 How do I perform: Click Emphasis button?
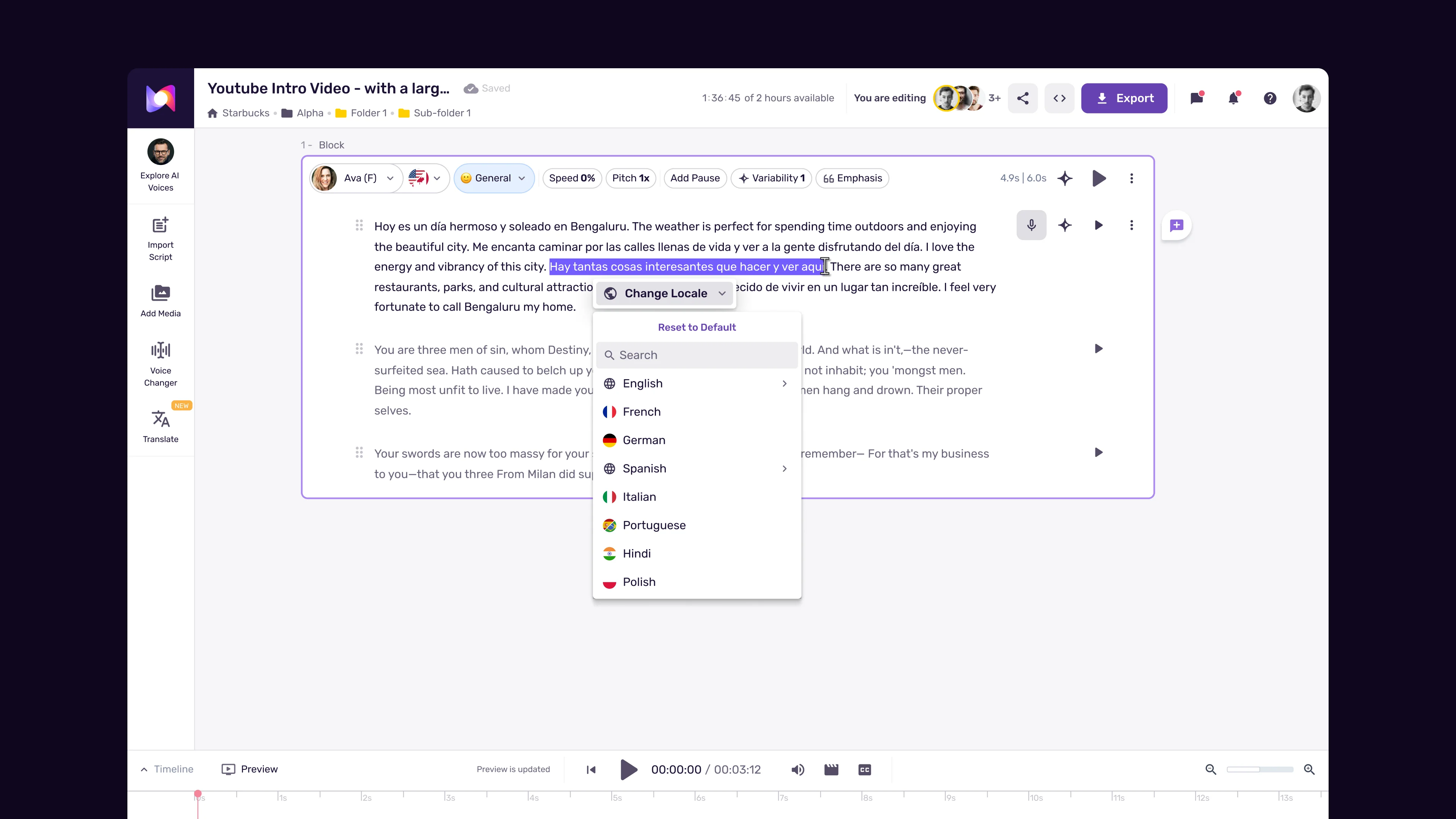click(x=852, y=179)
